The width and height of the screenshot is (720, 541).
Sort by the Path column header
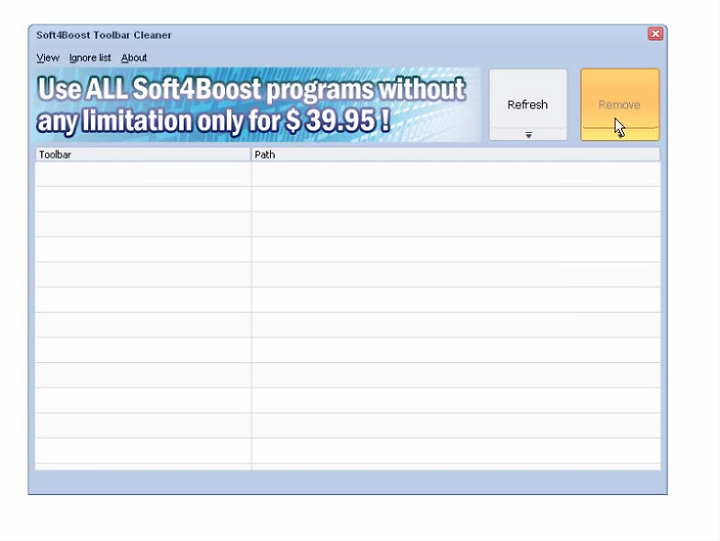(x=456, y=155)
